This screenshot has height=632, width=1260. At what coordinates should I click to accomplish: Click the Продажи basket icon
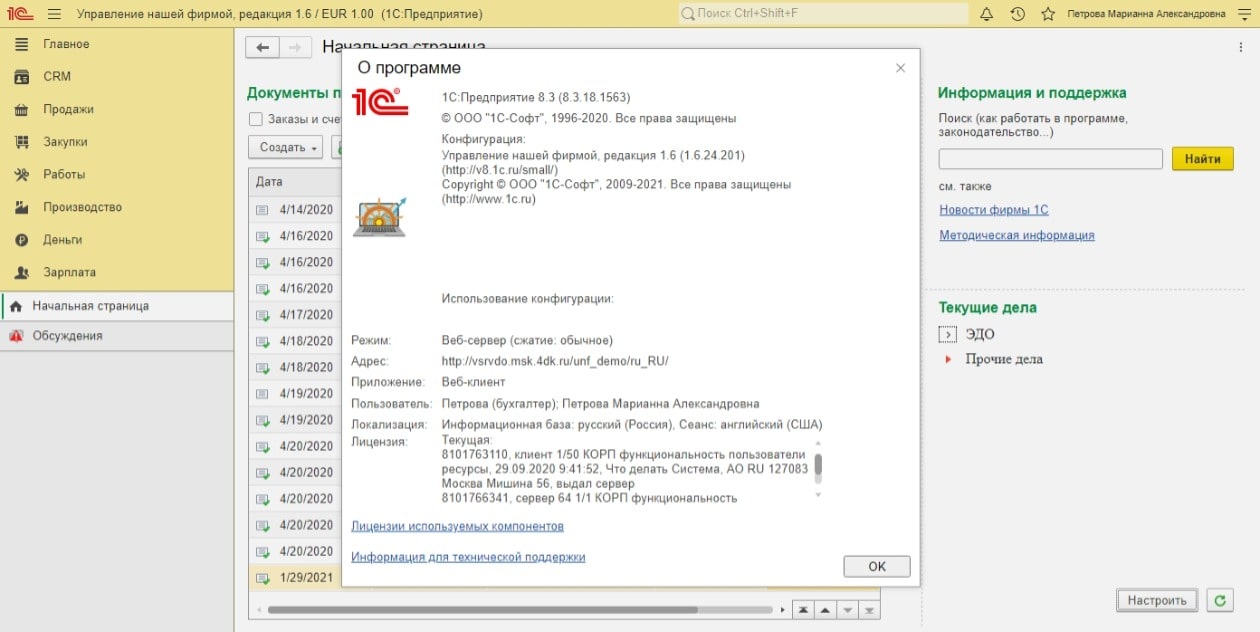[21, 109]
